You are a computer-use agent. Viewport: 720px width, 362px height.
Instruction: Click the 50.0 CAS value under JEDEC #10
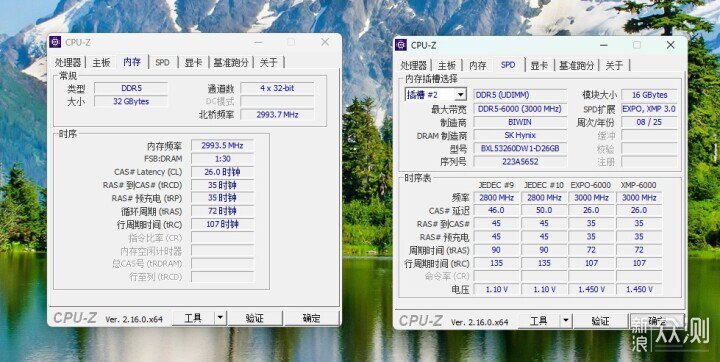point(544,210)
